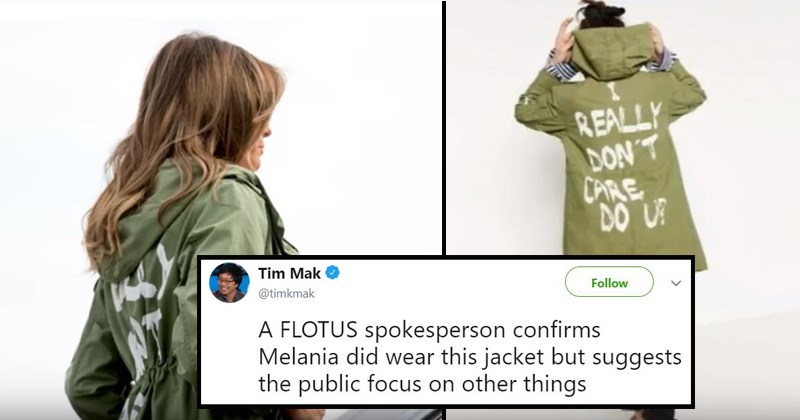Follow Tim Mak with the Follow button
The height and width of the screenshot is (420, 800).
tap(609, 282)
